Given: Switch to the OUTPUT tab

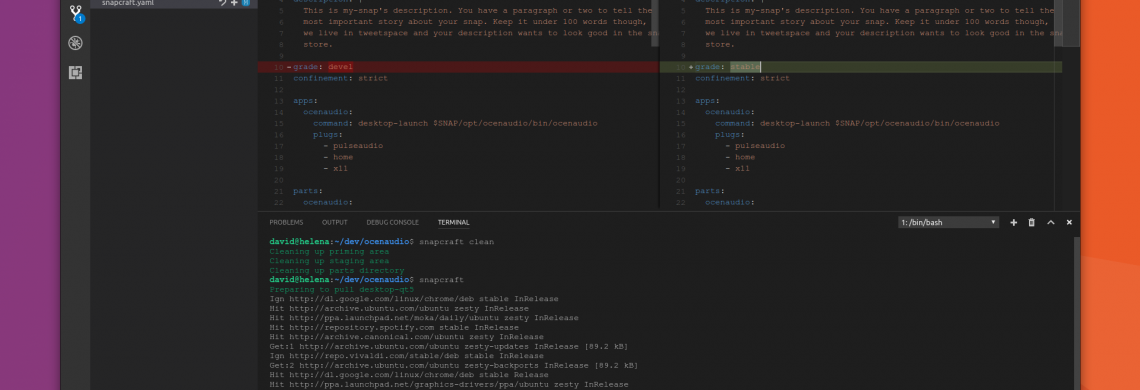Looking at the screenshot, I should point(334,223).
